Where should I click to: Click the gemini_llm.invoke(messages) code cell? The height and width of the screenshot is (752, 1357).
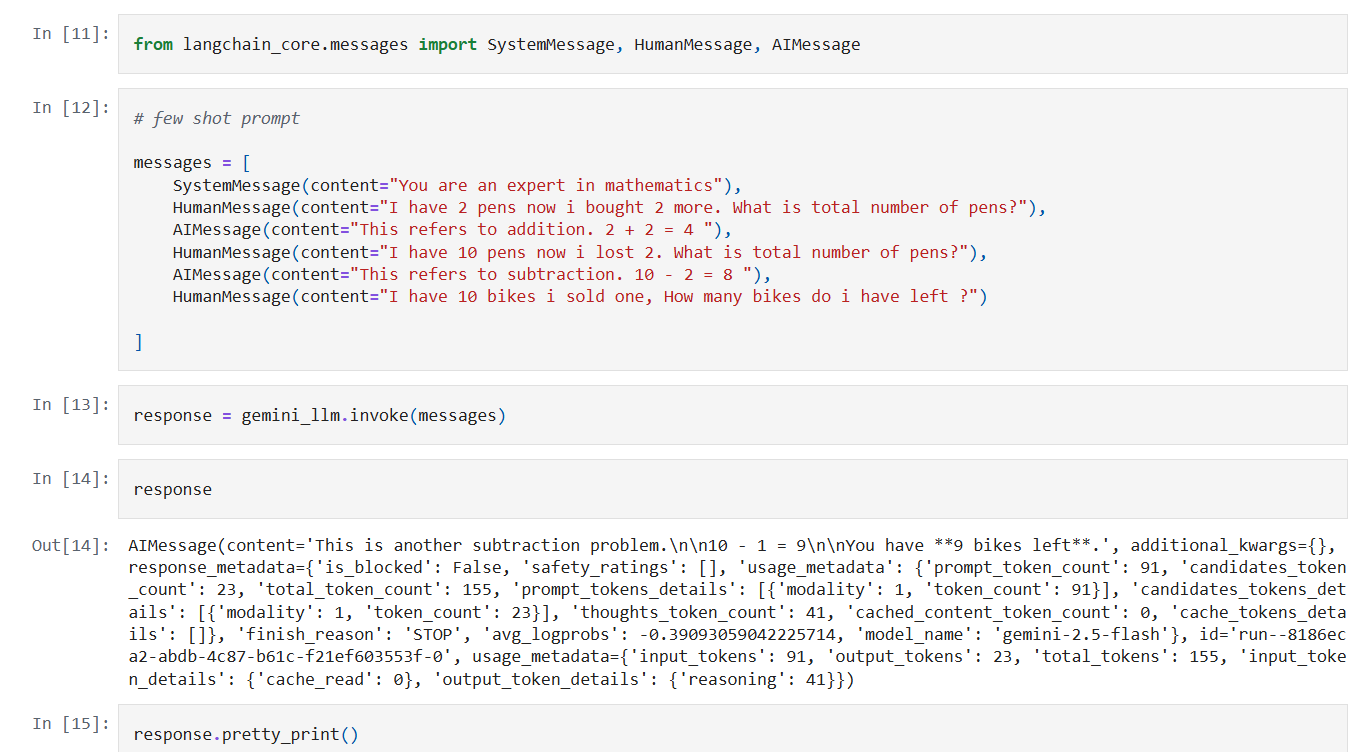pos(319,416)
